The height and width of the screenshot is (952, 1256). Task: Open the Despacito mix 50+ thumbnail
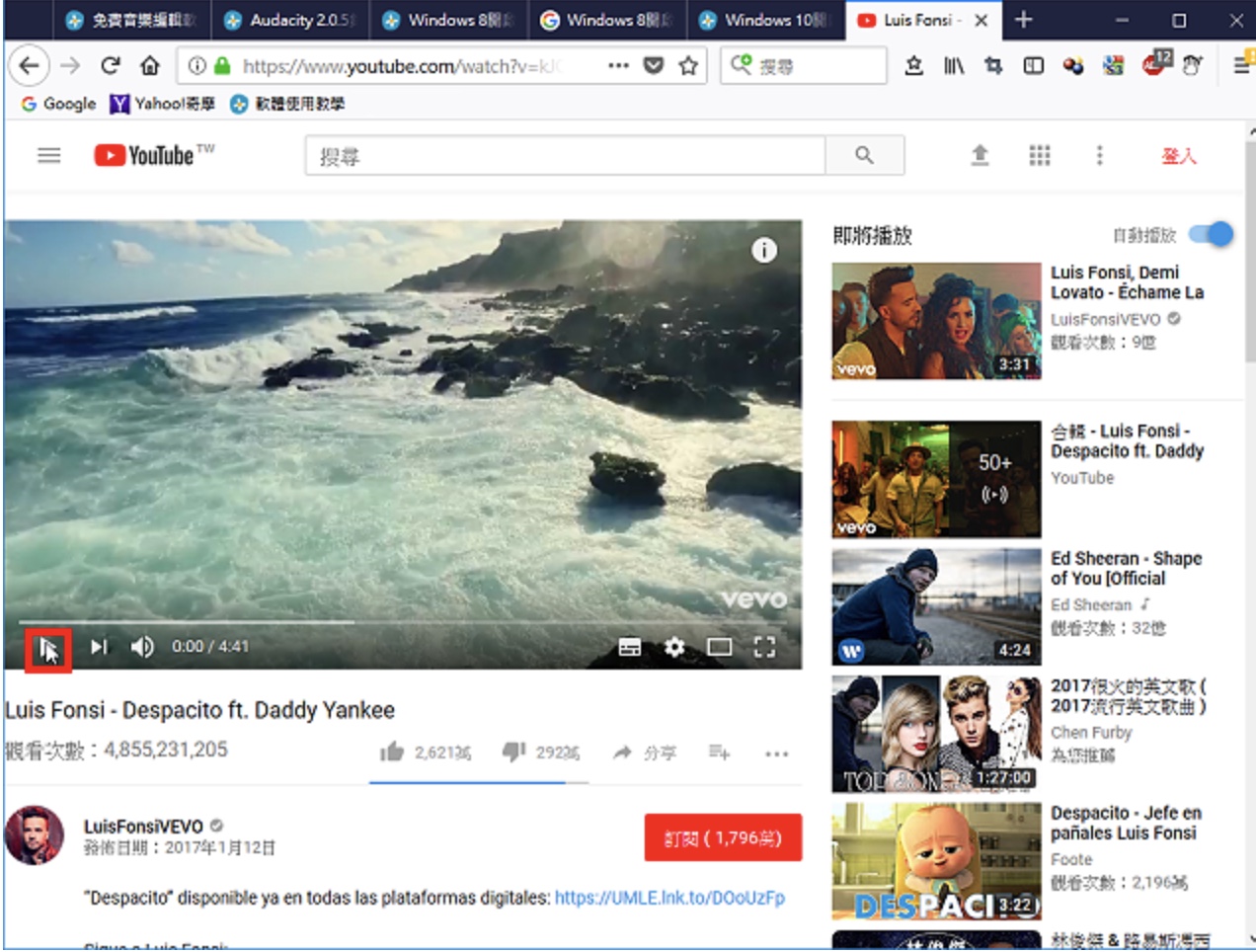pyautogui.click(x=936, y=479)
